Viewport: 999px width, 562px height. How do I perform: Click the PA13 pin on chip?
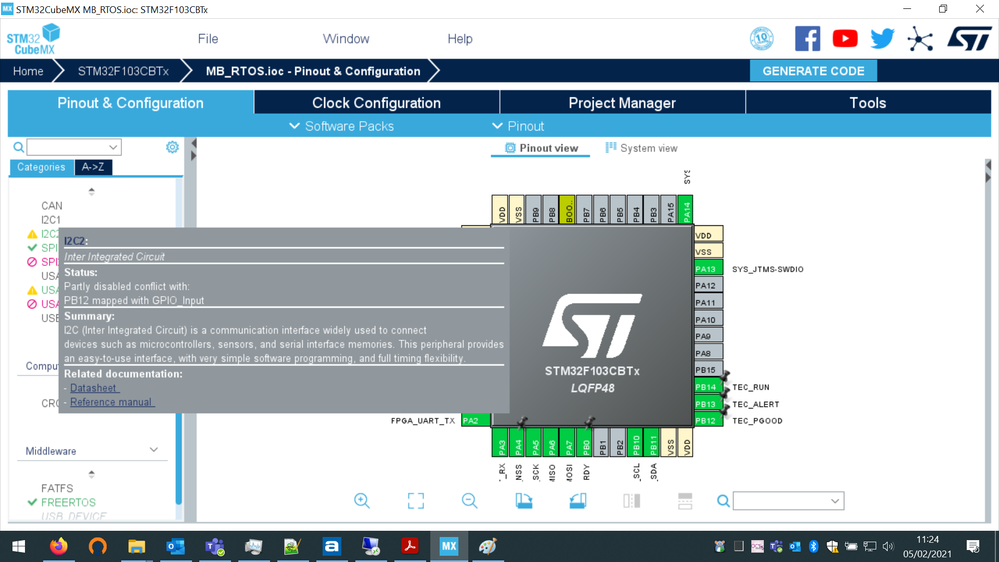[x=708, y=268]
